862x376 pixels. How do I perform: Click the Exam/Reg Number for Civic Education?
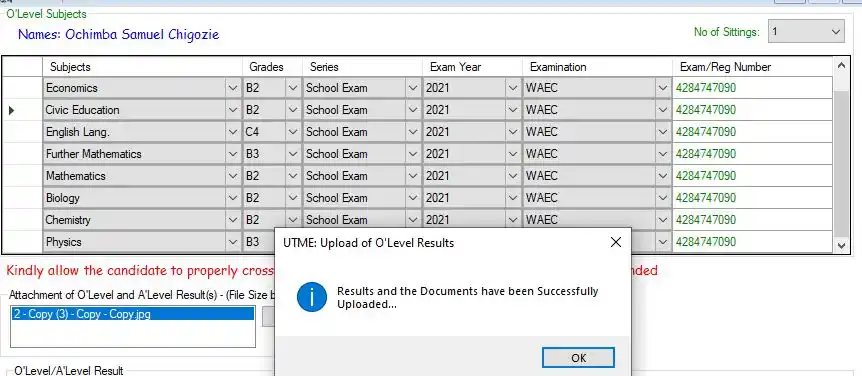752,110
